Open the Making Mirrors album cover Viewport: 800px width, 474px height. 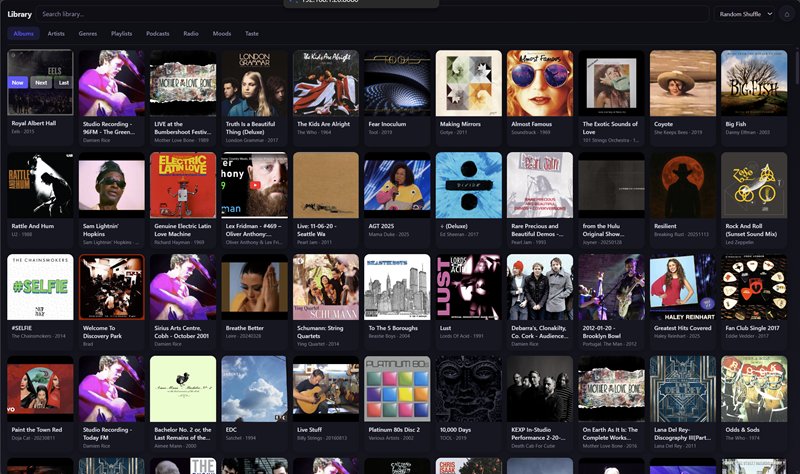coord(469,83)
